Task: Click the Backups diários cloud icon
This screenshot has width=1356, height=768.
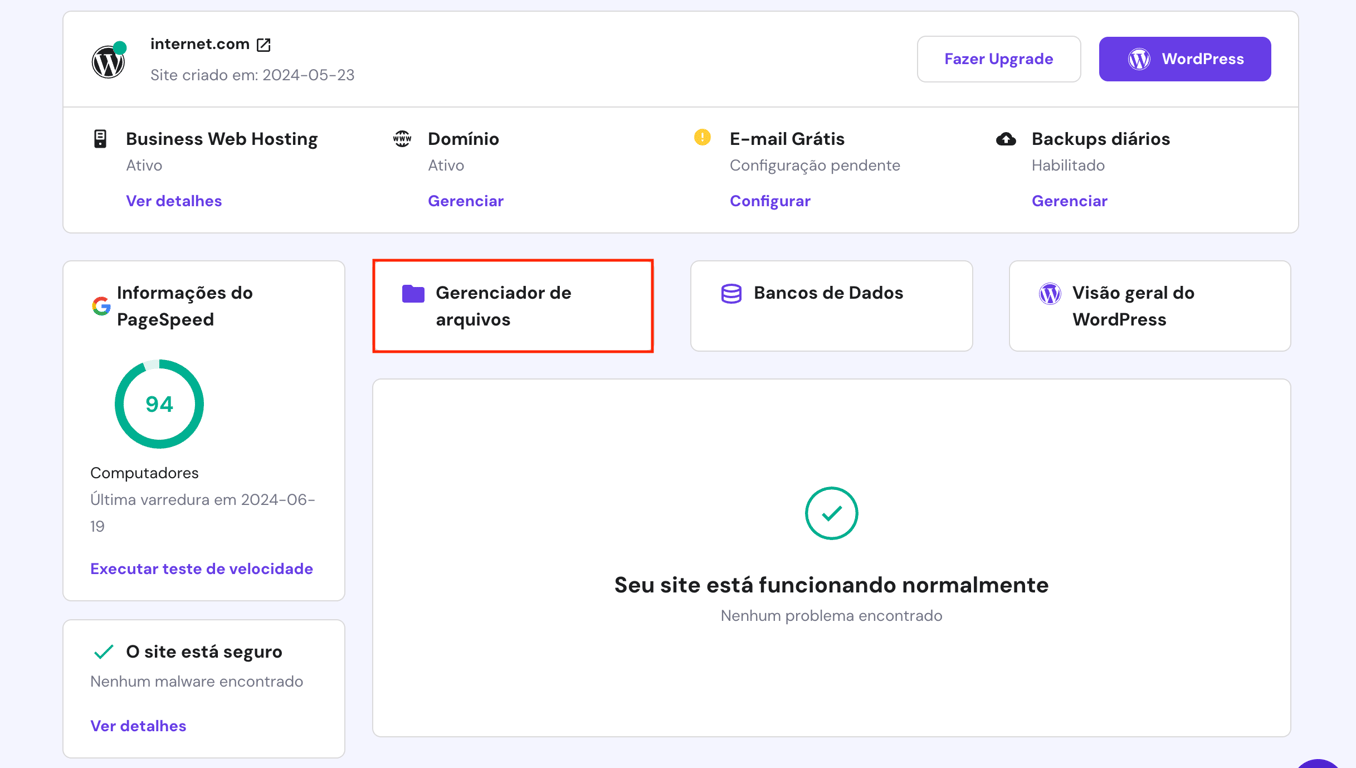Action: 1005,138
